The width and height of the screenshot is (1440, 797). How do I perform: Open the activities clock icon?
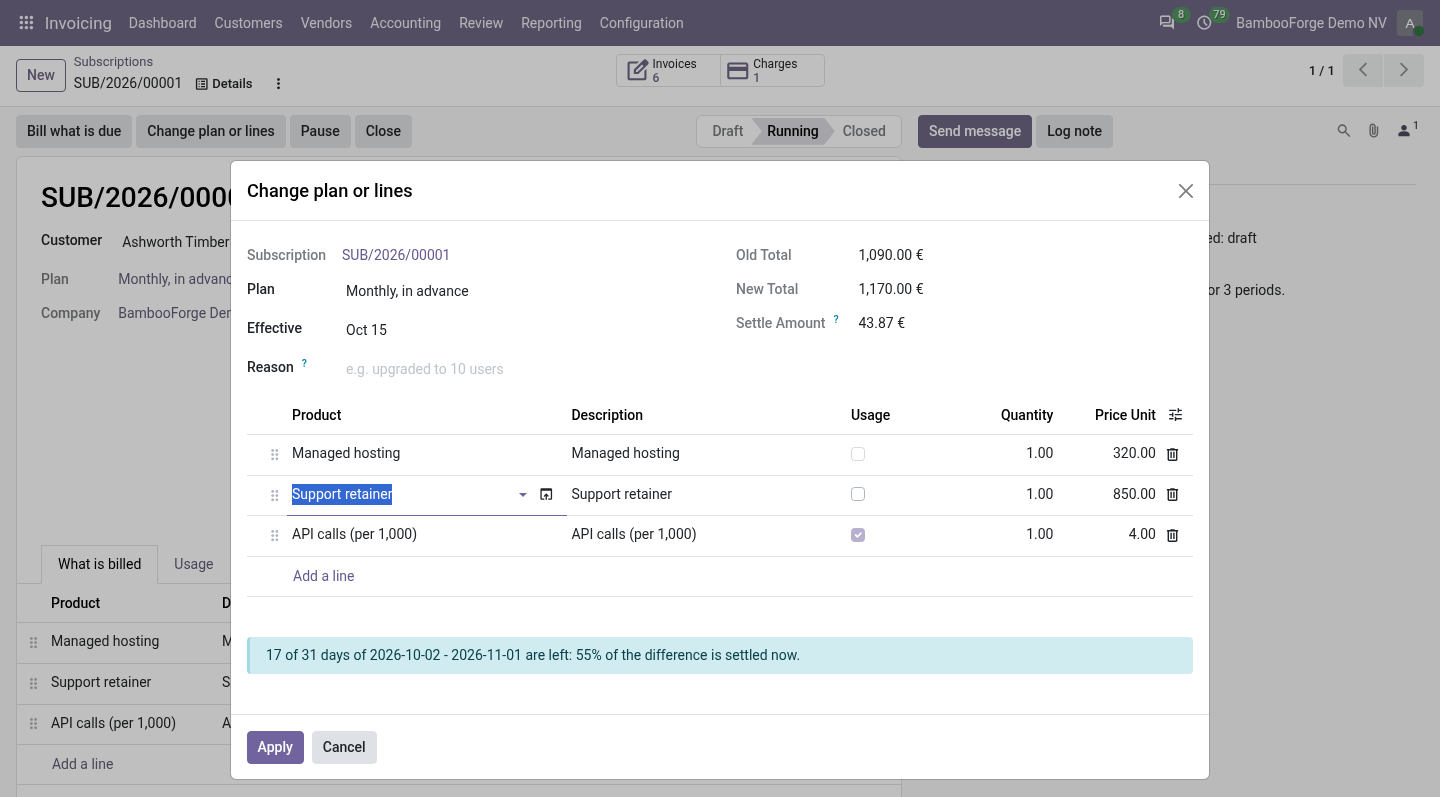pyautogui.click(x=1204, y=23)
